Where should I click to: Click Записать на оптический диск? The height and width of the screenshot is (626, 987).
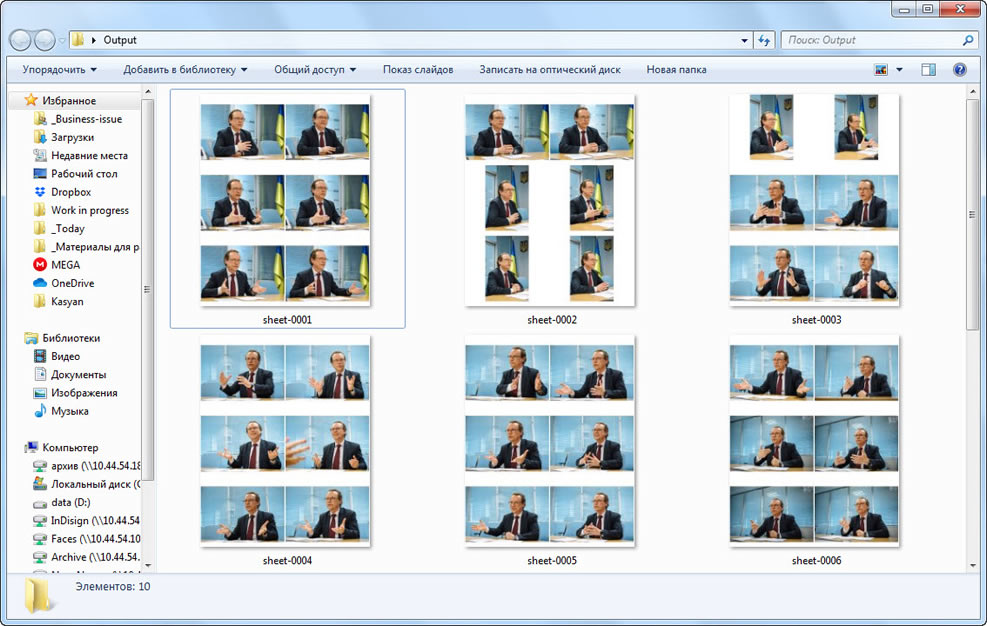click(550, 70)
